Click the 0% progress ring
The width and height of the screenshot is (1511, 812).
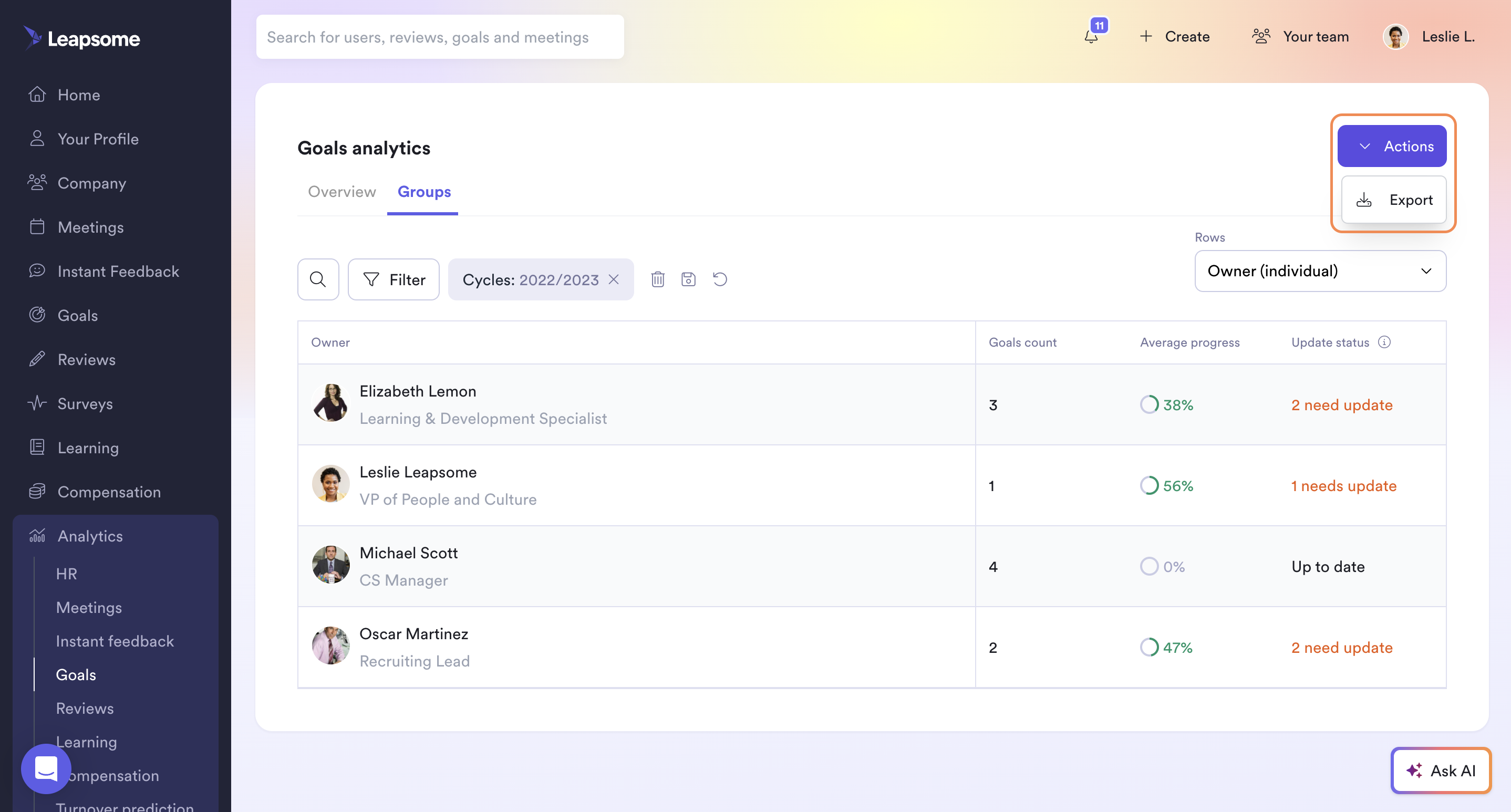(1148, 566)
